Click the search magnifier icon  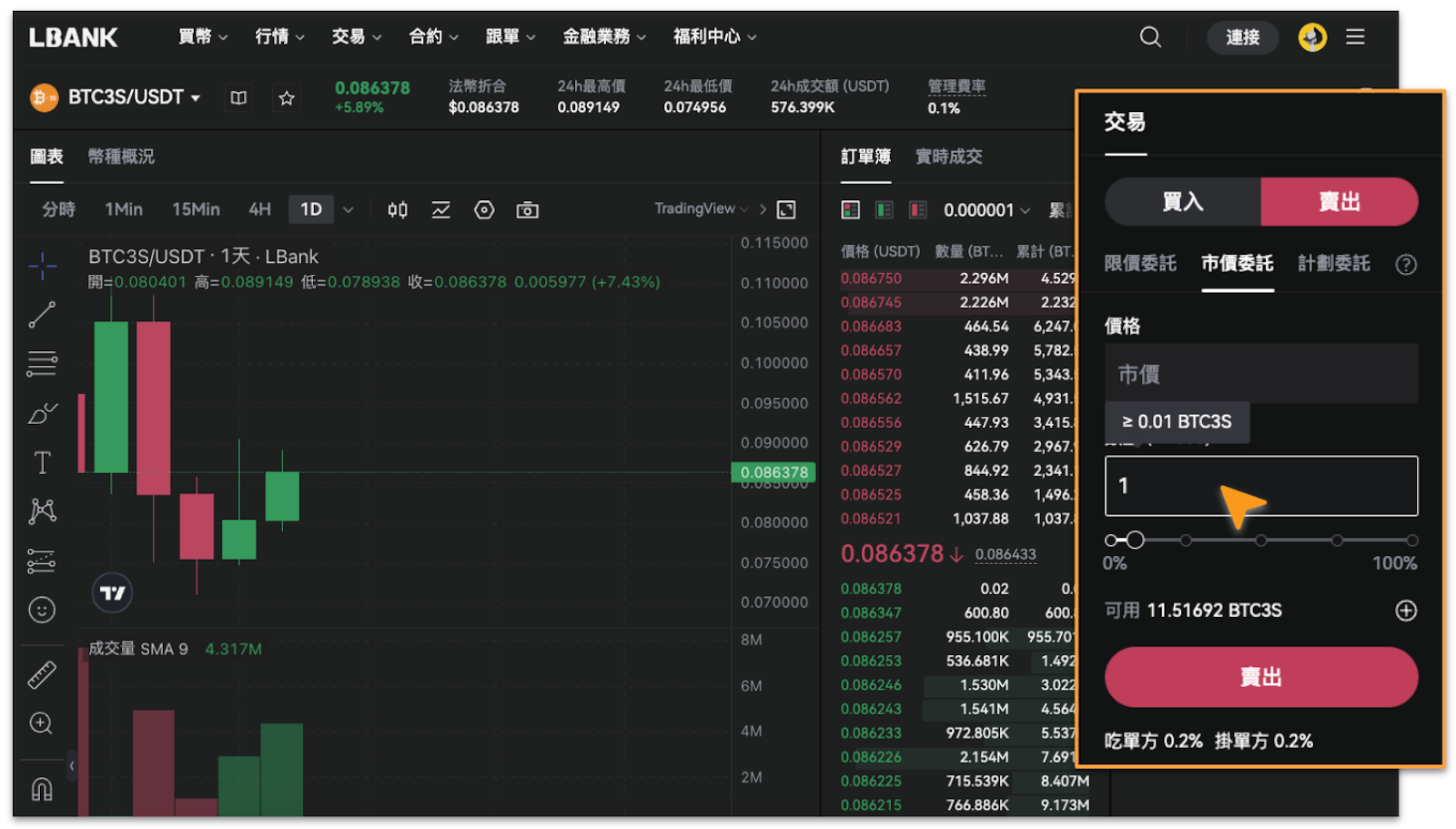tap(1150, 37)
